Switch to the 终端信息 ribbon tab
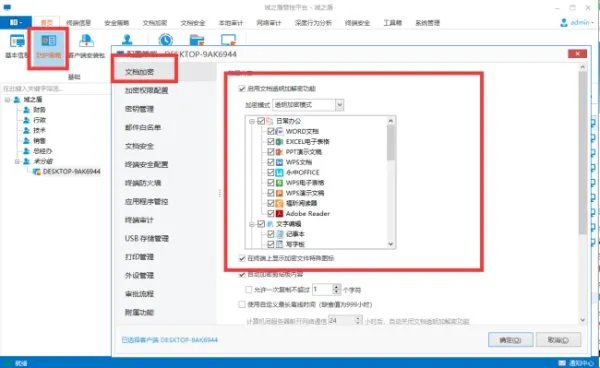The height and width of the screenshot is (368, 600). (78, 23)
